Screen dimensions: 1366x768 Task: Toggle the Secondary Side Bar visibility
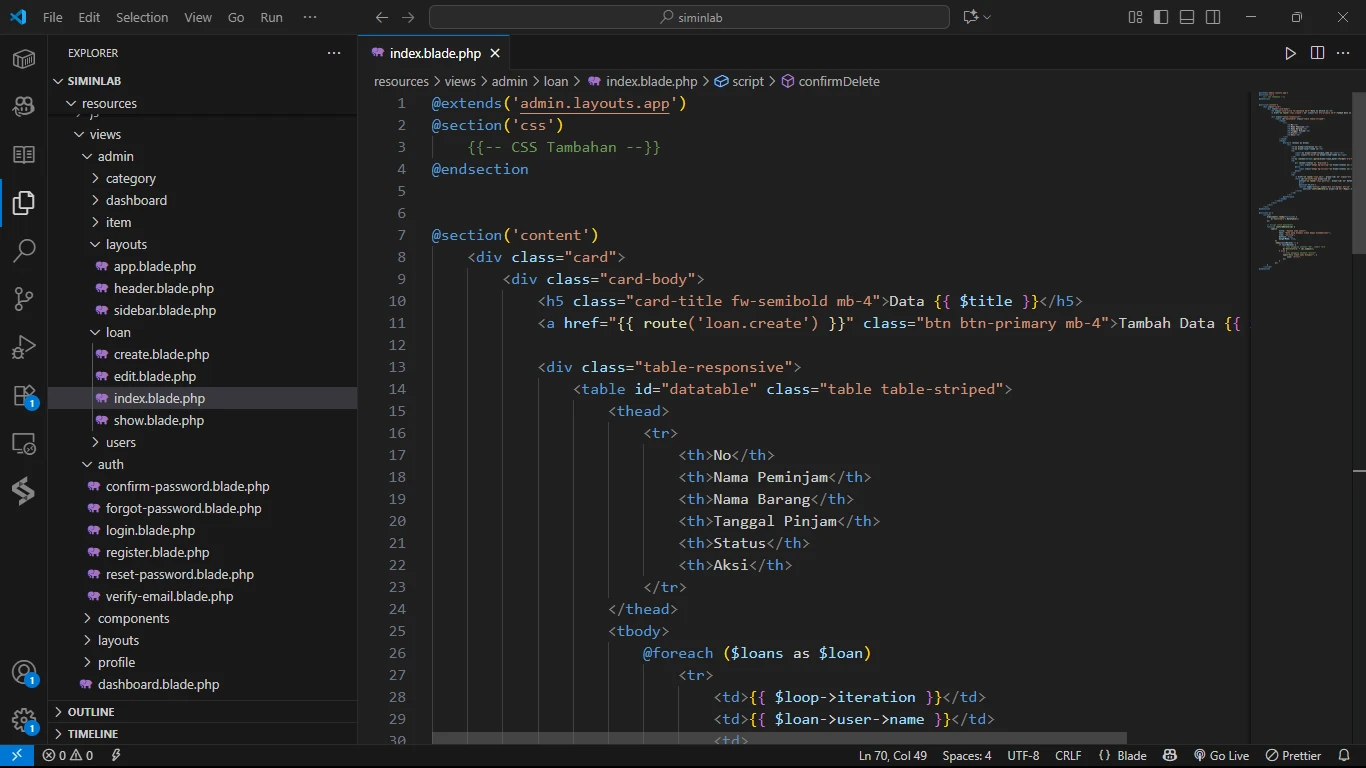pyautogui.click(x=1213, y=17)
